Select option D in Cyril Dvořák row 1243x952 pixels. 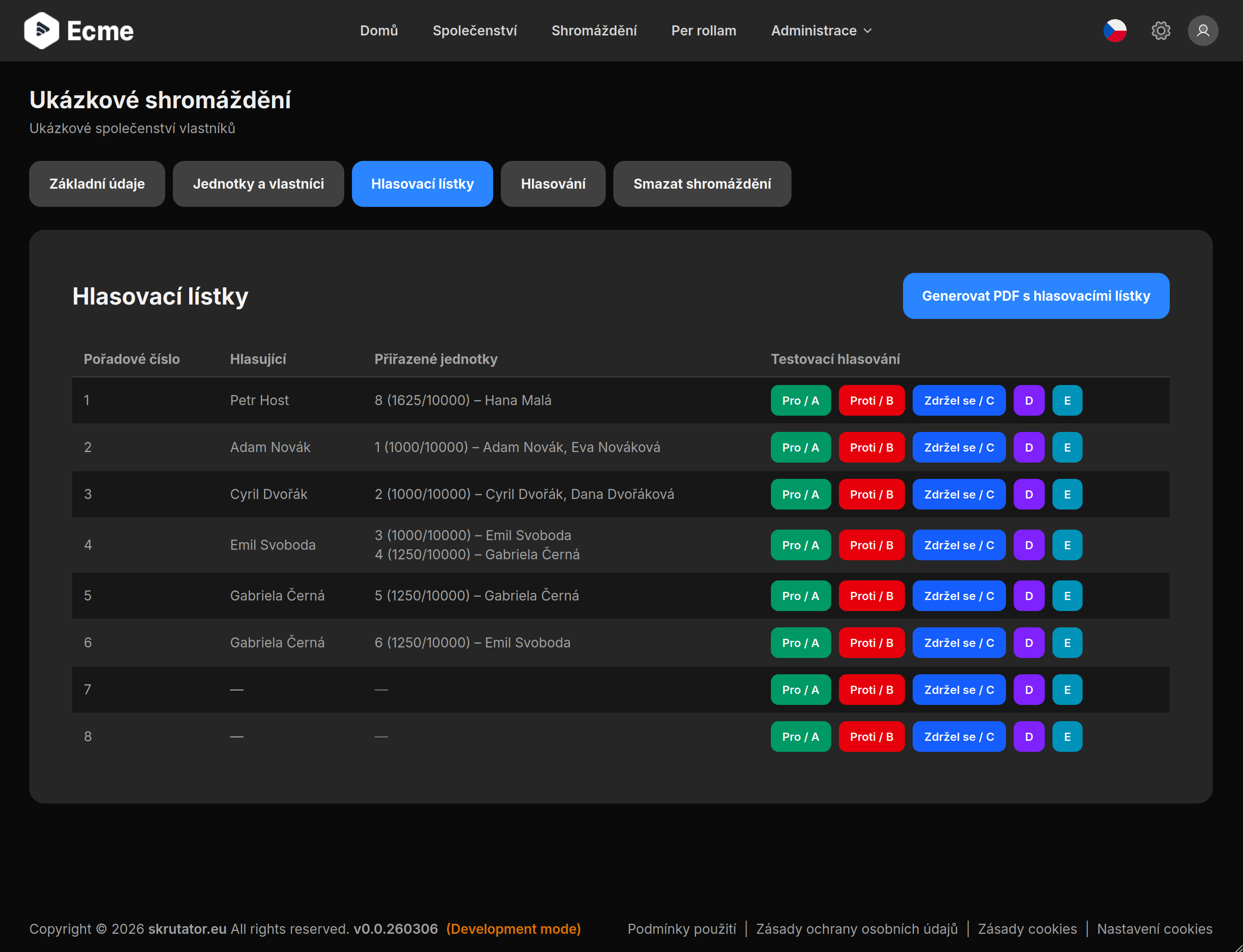coord(1029,495)
